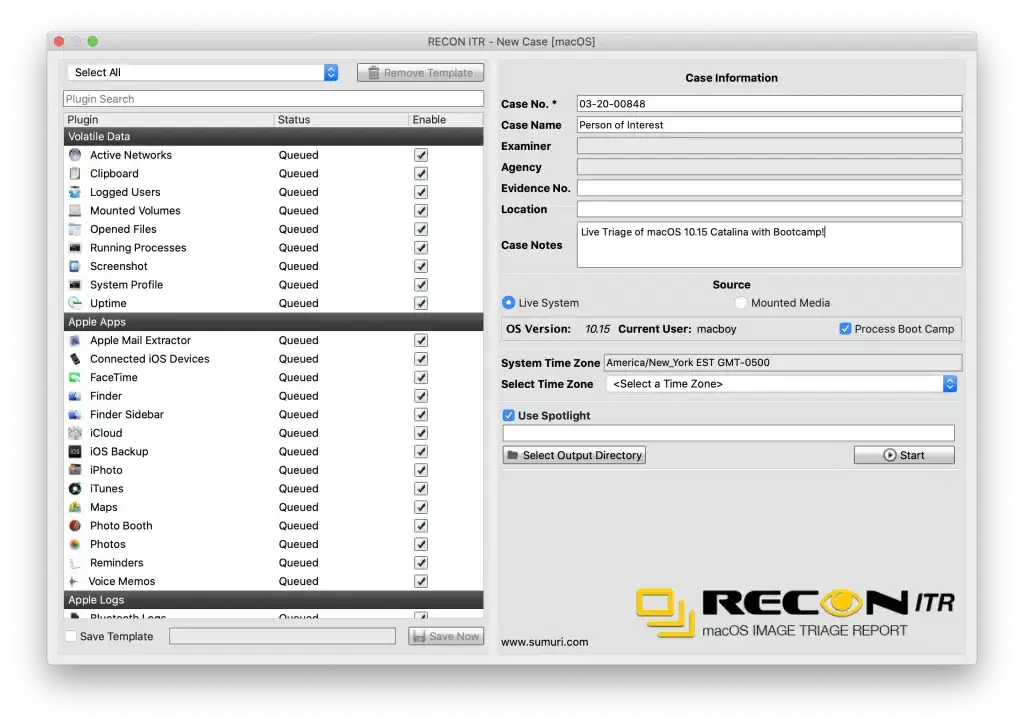Uncheck Process Boot Camp option
This screenshot has width=1024, height=727.
click(845, 329)
